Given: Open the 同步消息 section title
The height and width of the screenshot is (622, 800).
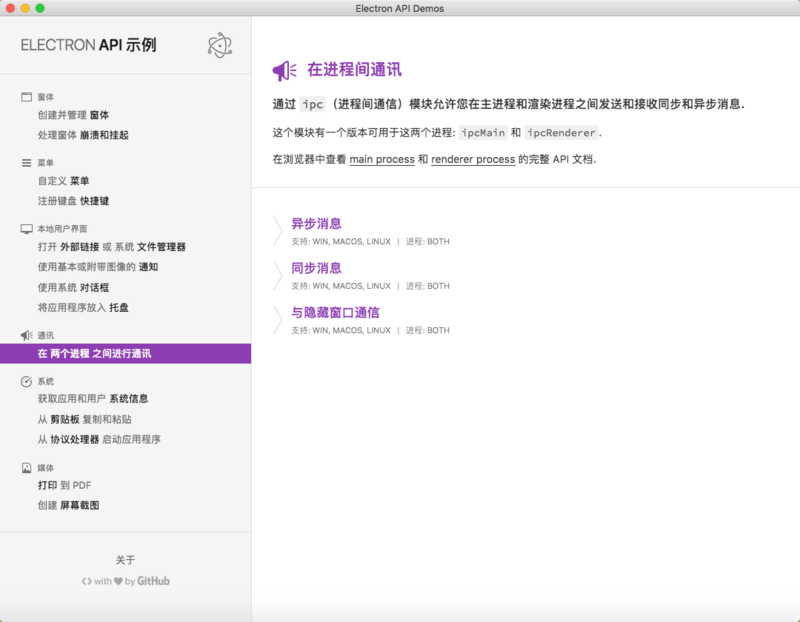Looking at the screenshot, I should click(x=316, y=268).
